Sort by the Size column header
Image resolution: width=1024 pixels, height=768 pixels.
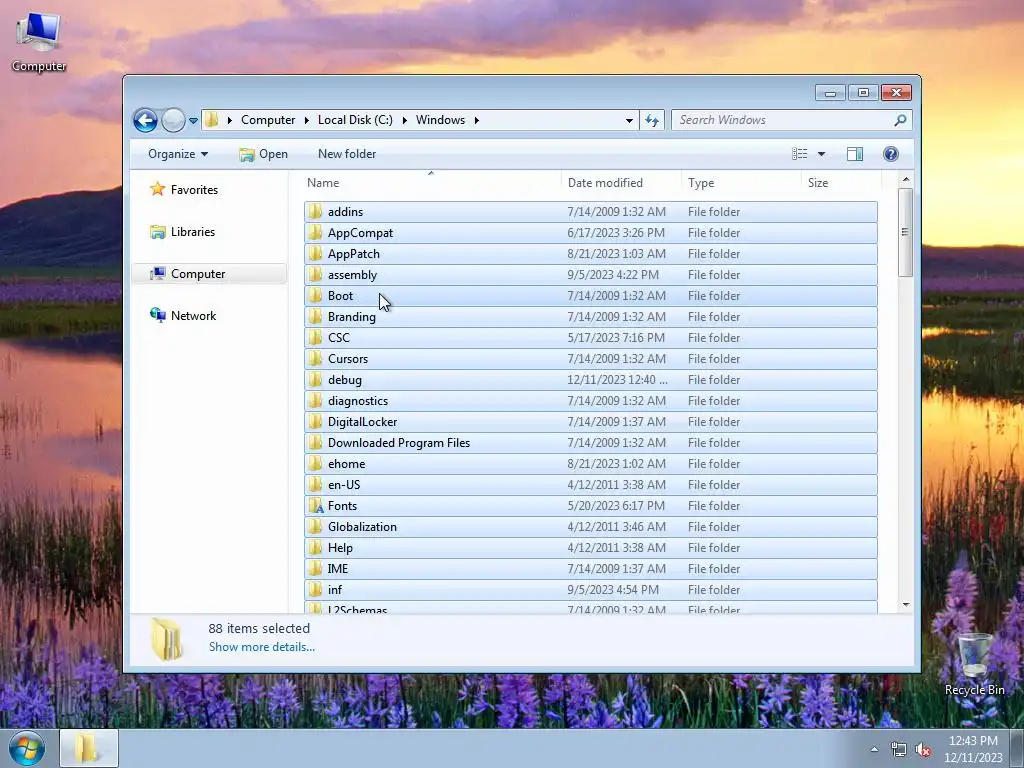click(x=818, y=183)
